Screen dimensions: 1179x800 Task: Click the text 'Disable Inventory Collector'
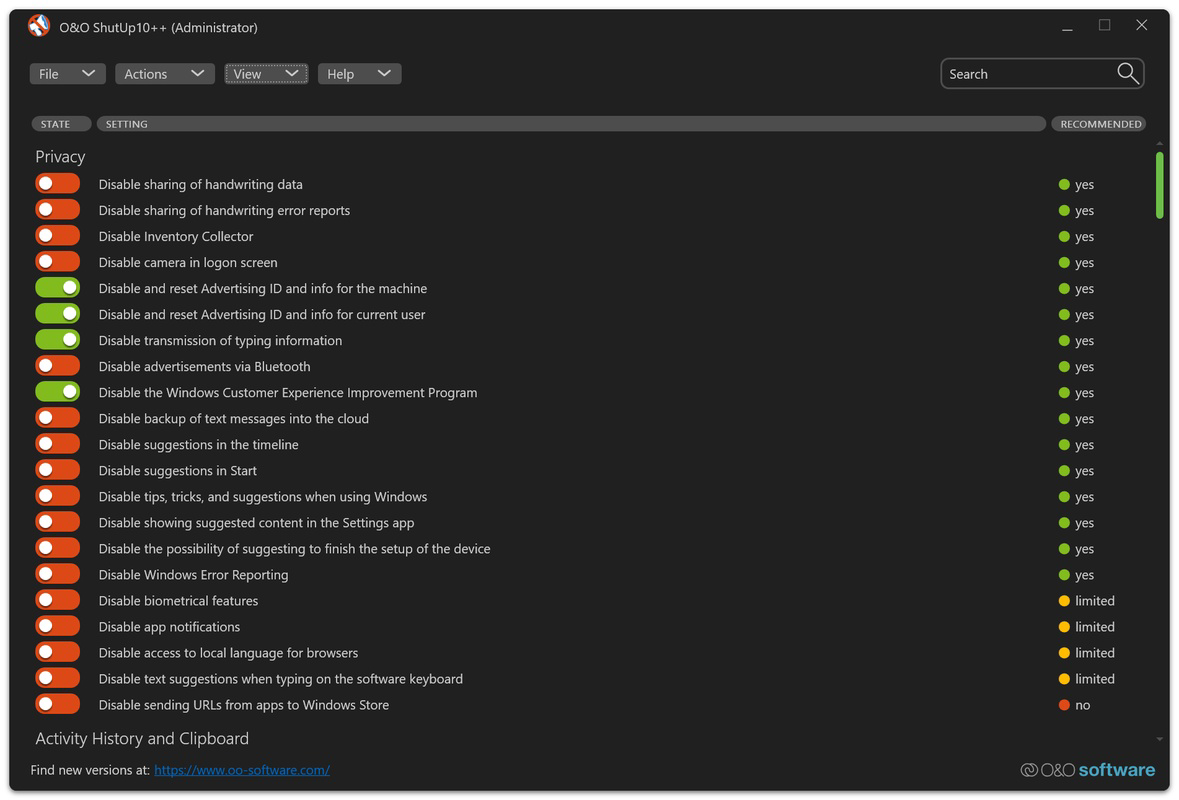pyautogui.click(x=176, y=236)
